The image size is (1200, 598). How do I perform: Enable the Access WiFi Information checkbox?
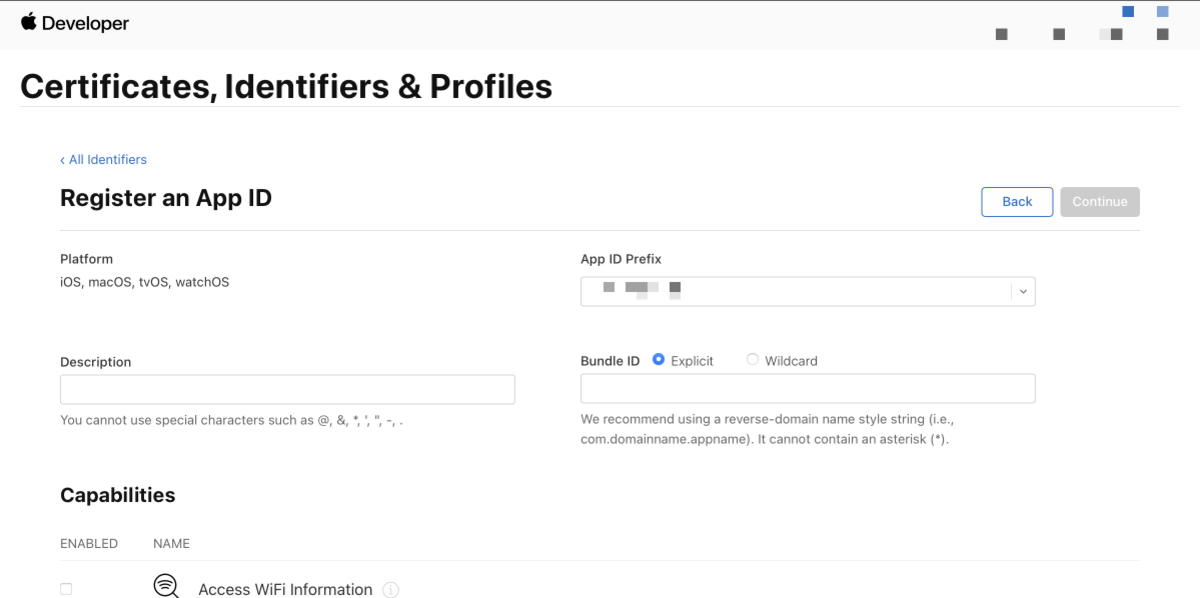pos(66,589)
